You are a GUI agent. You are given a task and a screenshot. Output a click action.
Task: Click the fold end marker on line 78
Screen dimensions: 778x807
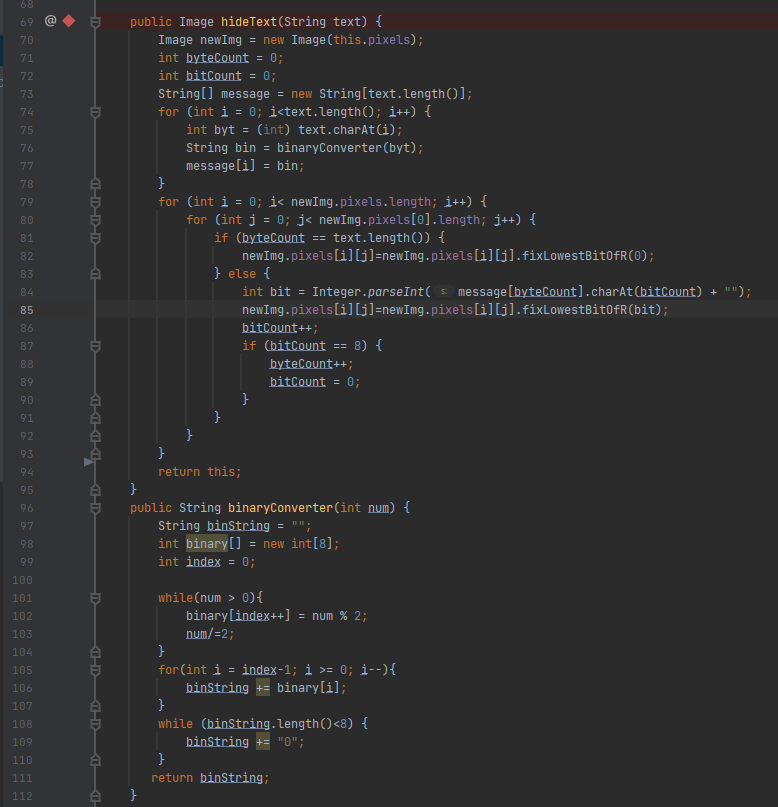click(x=95, y=184)
